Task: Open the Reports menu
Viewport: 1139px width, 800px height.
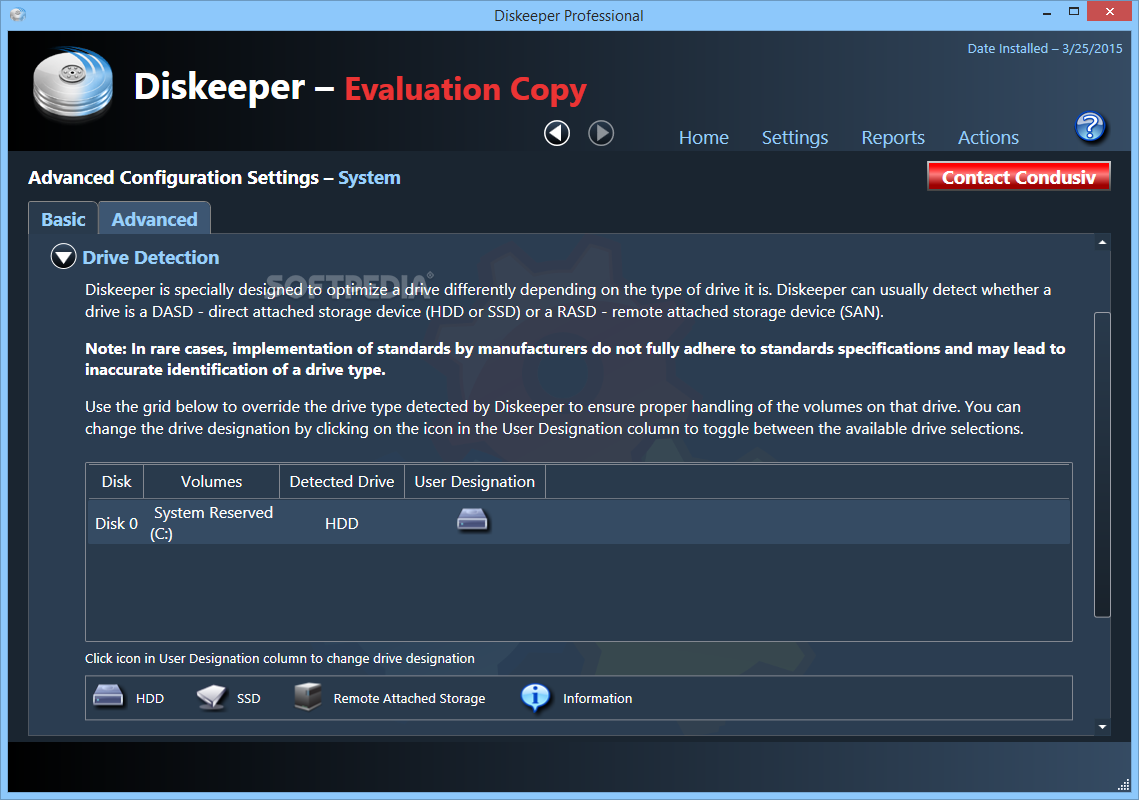Action: tap(893, 137)
